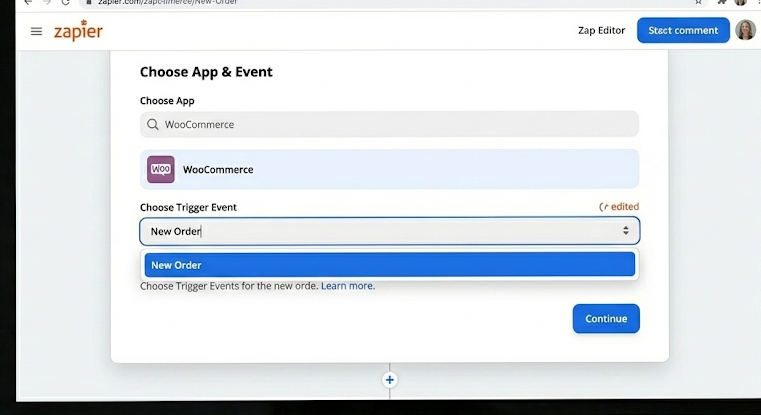Open the hamburger menu beside the Zapier logo
This screenshot has width=761, height=415.
tap(37, 31)
